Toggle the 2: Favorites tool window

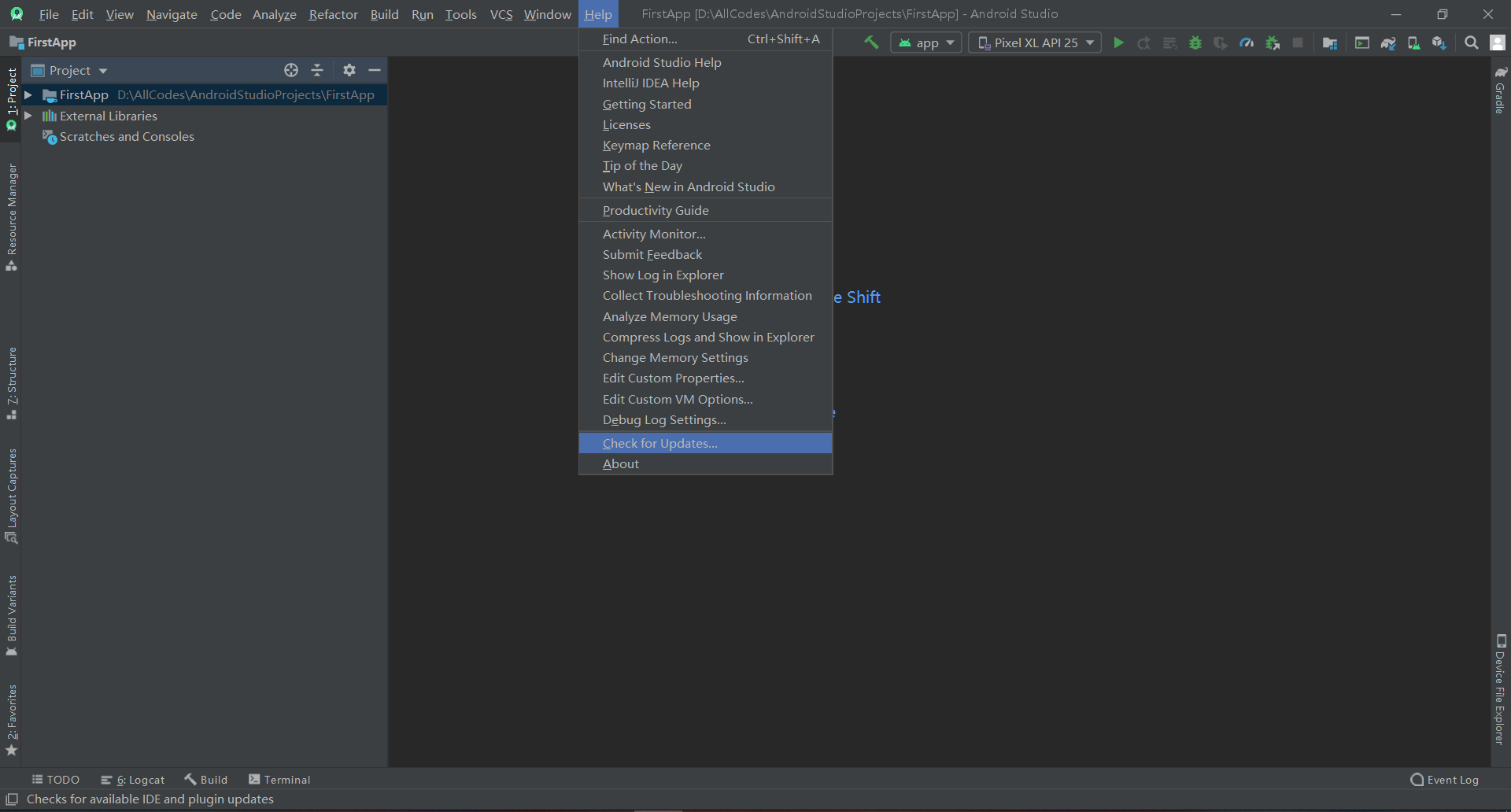(11, 719)
